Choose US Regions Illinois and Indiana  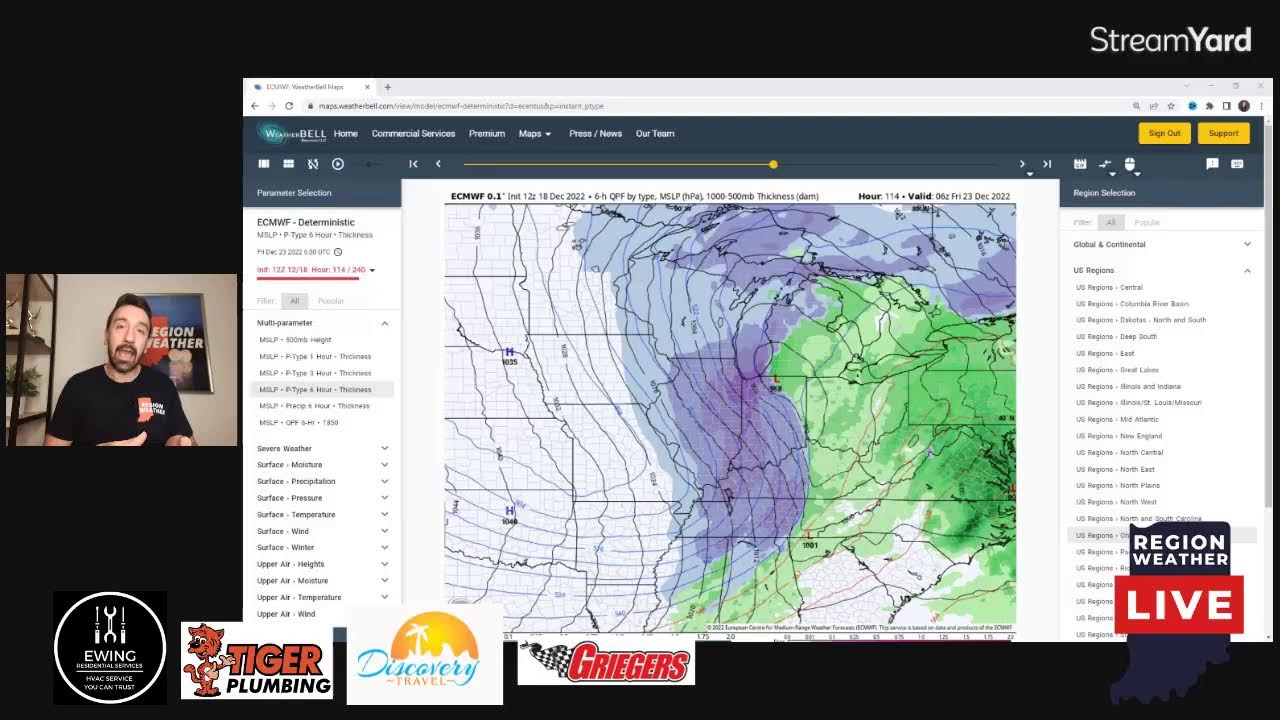pos(1128,386)
